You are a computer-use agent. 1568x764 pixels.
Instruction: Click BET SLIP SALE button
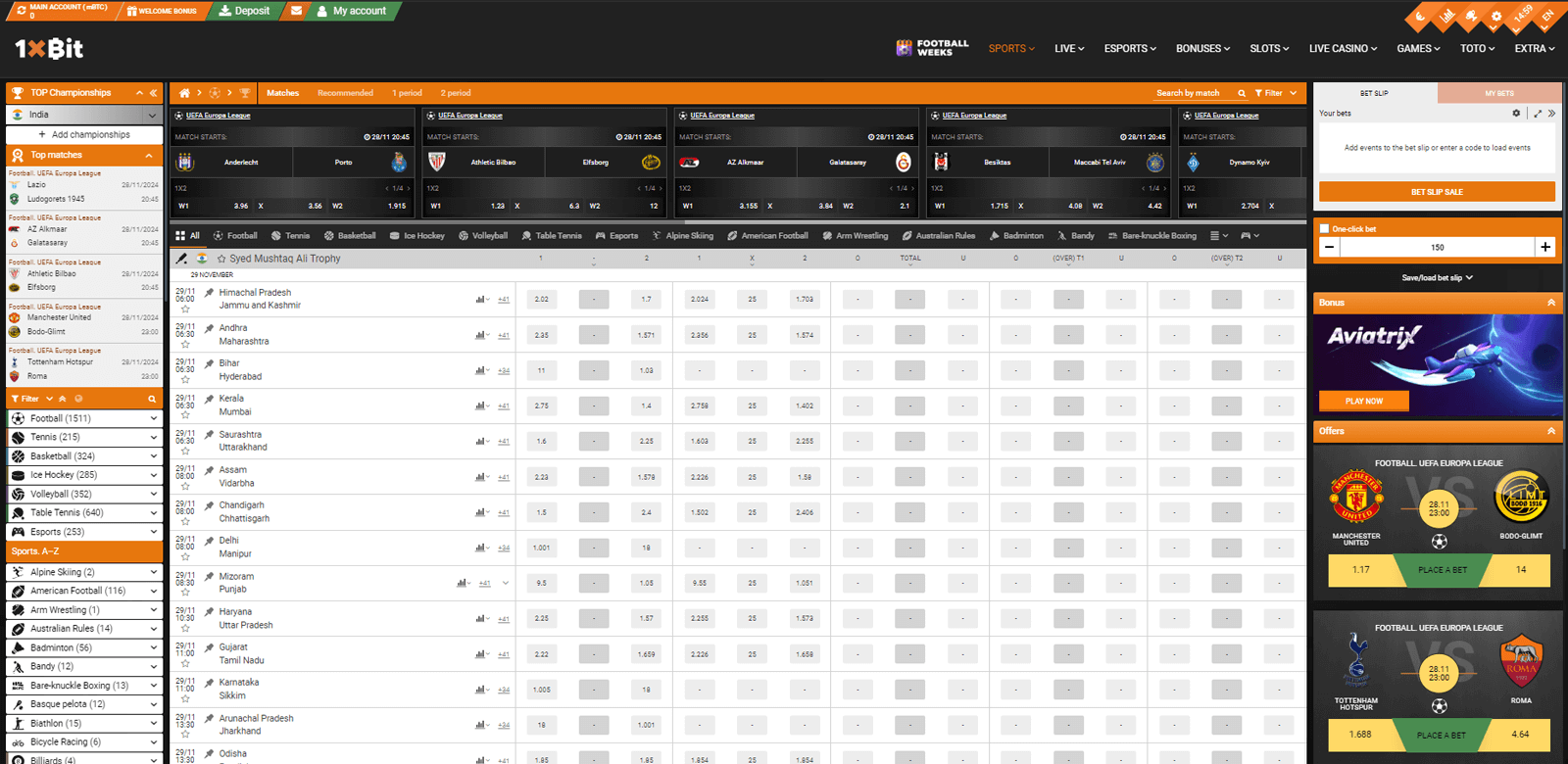(x=1437, y=192)
